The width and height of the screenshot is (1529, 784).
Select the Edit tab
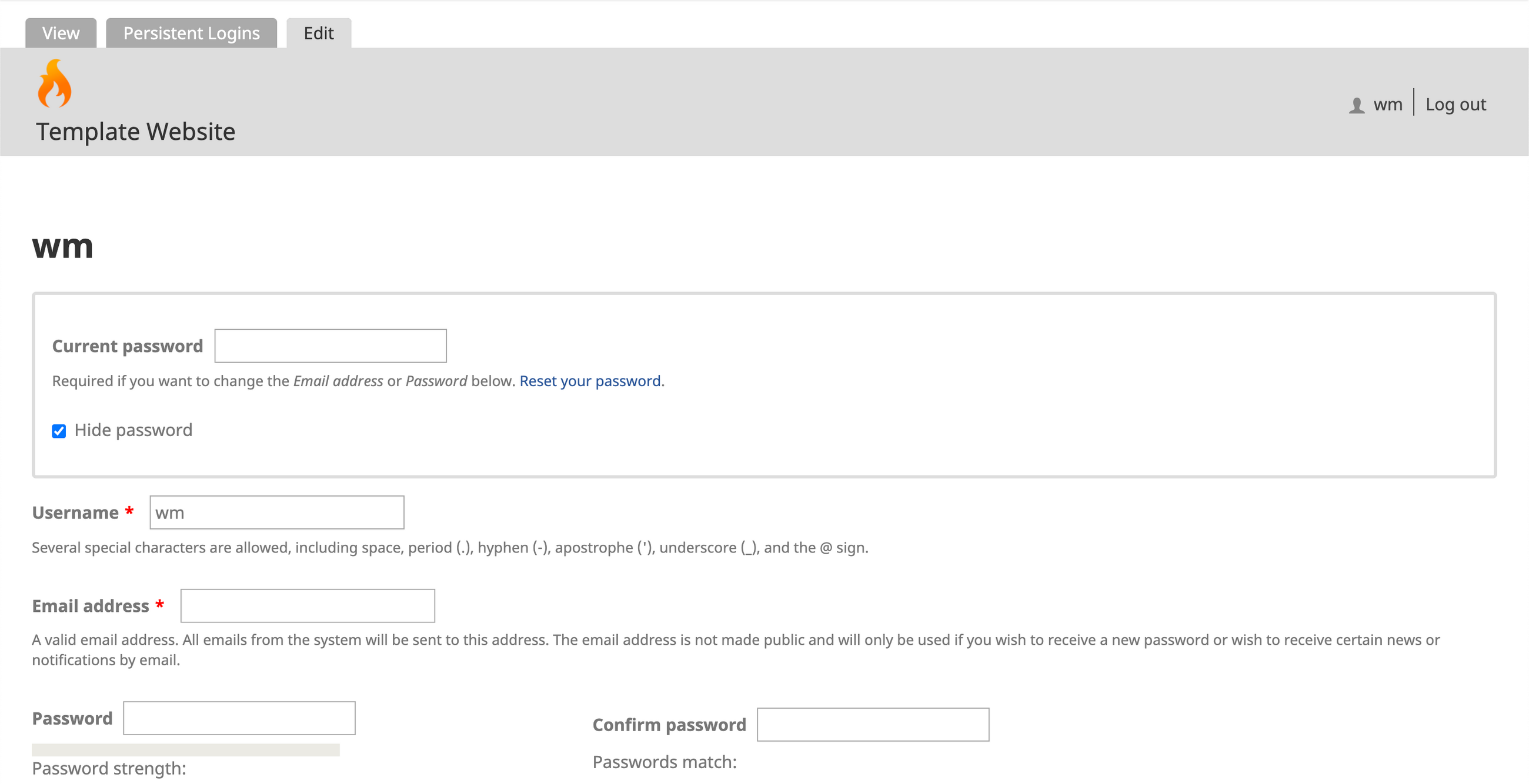(319, 33)
